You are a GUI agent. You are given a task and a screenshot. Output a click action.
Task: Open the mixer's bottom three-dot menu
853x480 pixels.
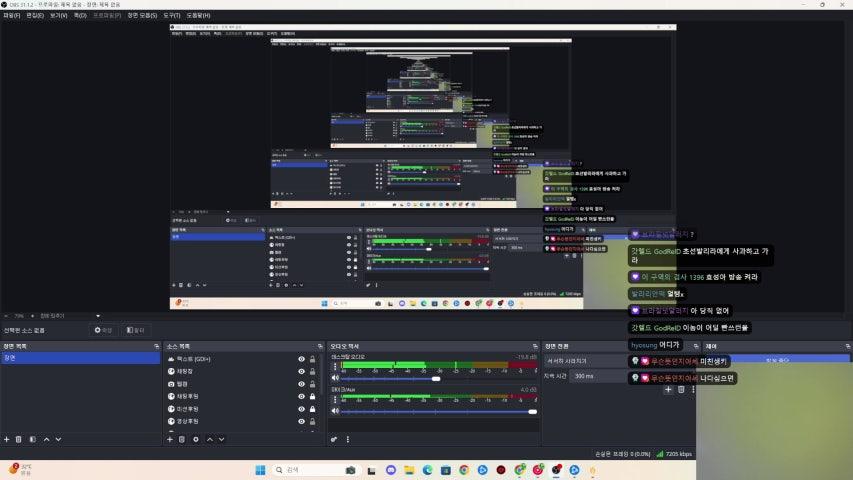pos(348,439)
